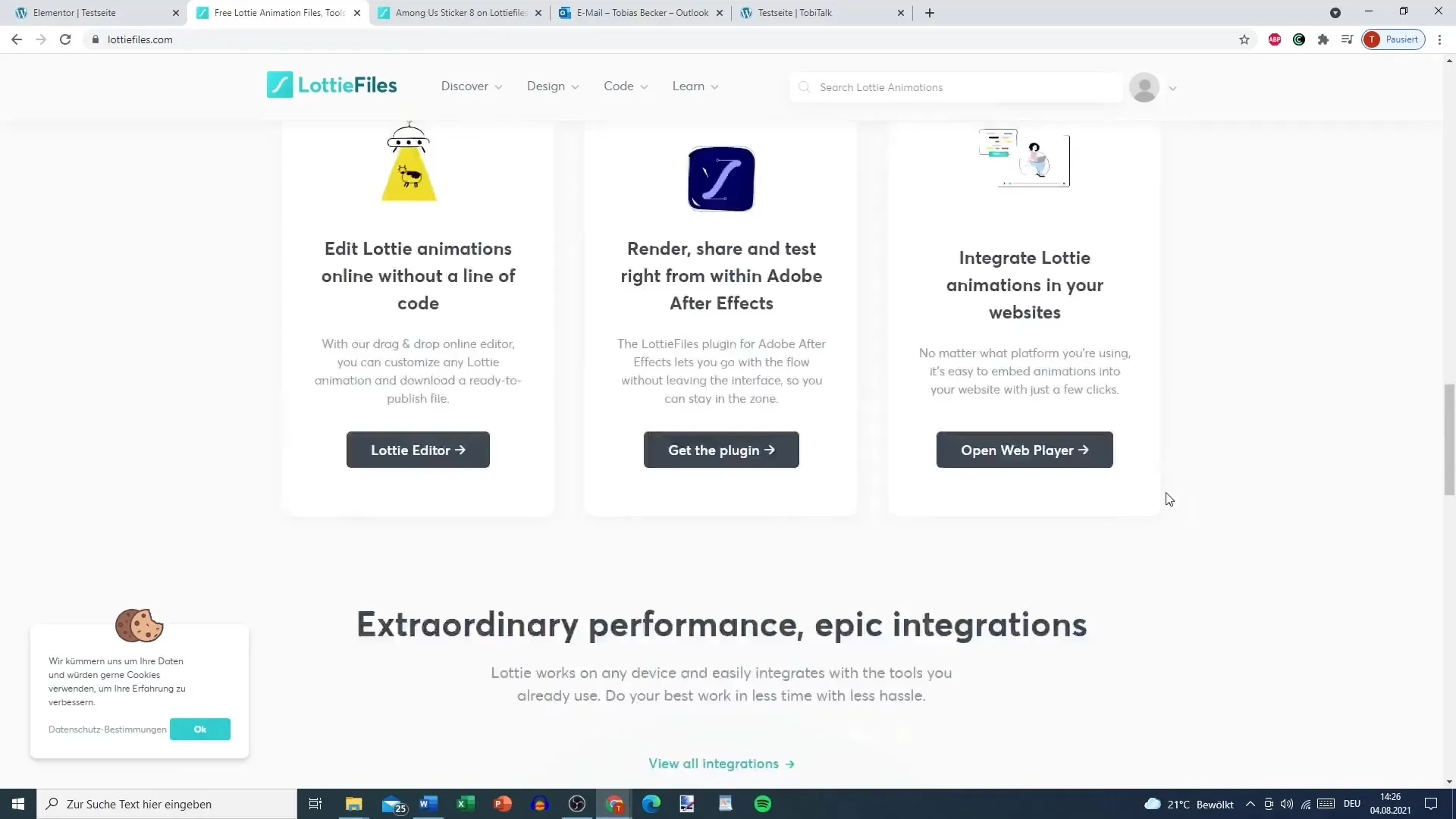Click the lottiefiles.com address bar
The width and height of the screenshot is (1456, 819).
pos(660,39)
